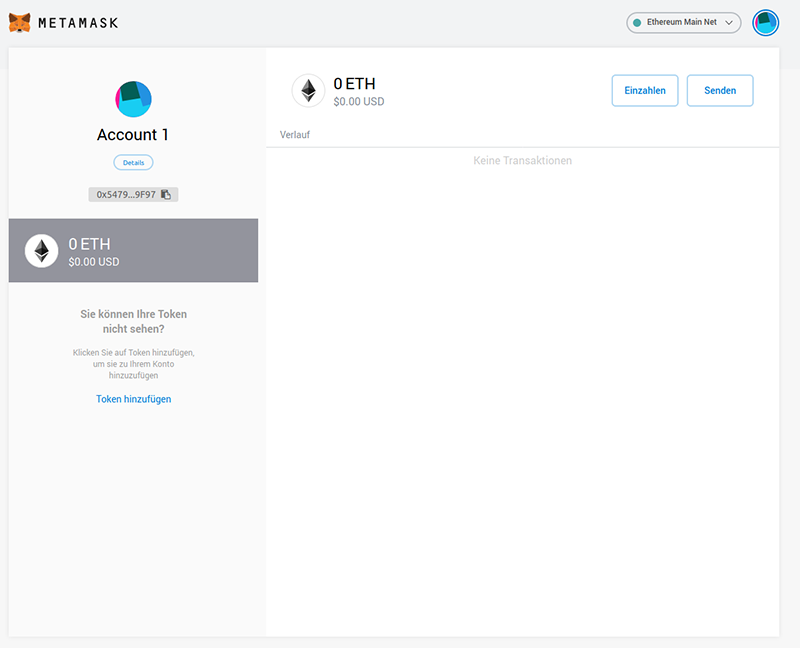This screenshot has width=800, height=648.
Task: Open account menu via top-right avatar
Action: click(x=765, y=23)
